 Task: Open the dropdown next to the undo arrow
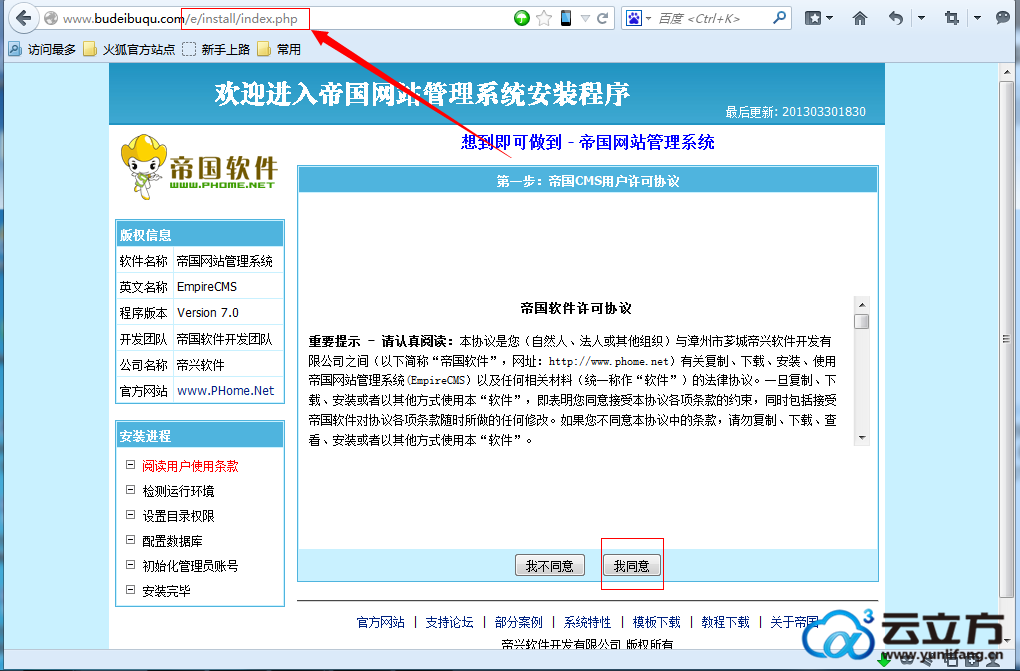[x=921, y=19]
